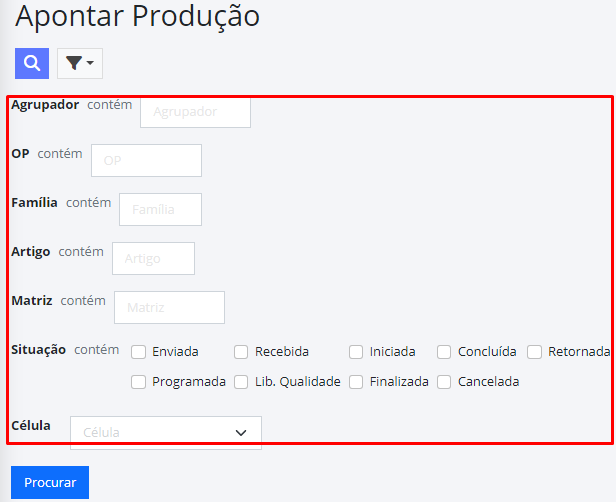Toggle the Retornada checkbox
The height and width of the screenshot is (504, 616).
(x=534, y=352)
